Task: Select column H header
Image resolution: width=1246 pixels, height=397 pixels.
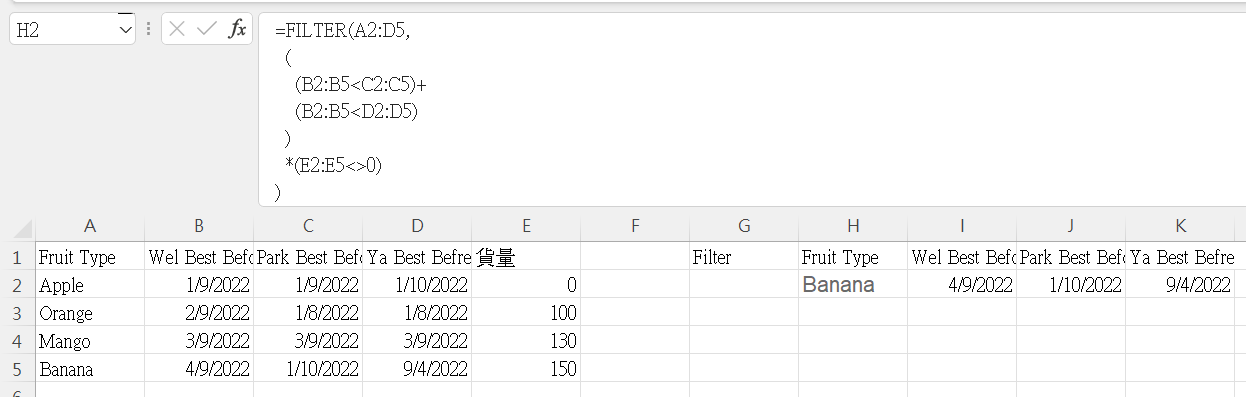Action: (x=853, y=227)
